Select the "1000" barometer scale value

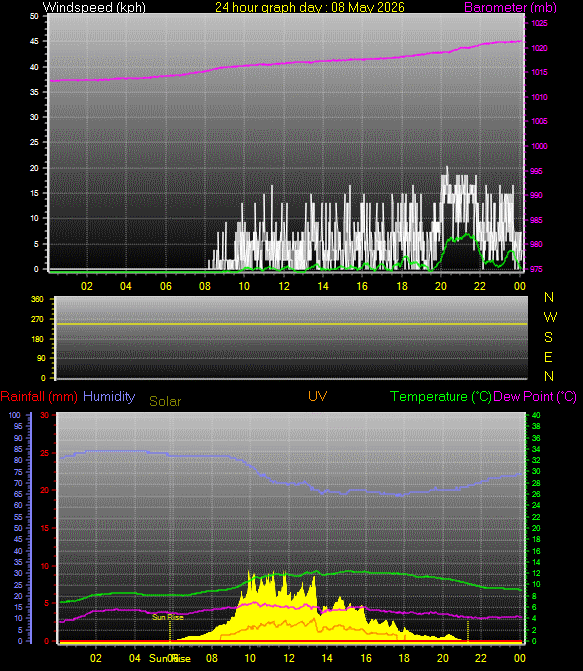coord(539,146)
